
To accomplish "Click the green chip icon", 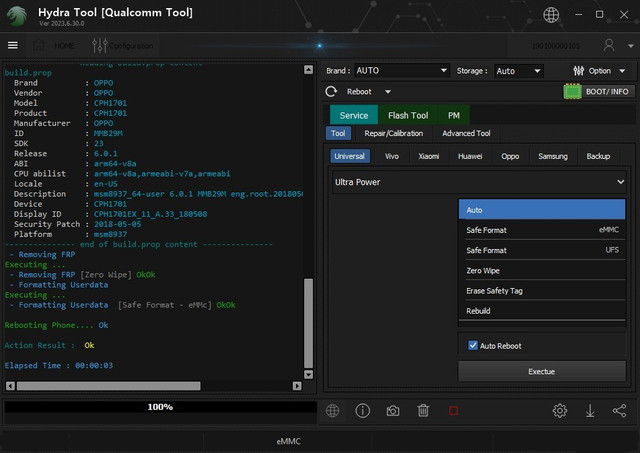I will (x=572, y=91).
